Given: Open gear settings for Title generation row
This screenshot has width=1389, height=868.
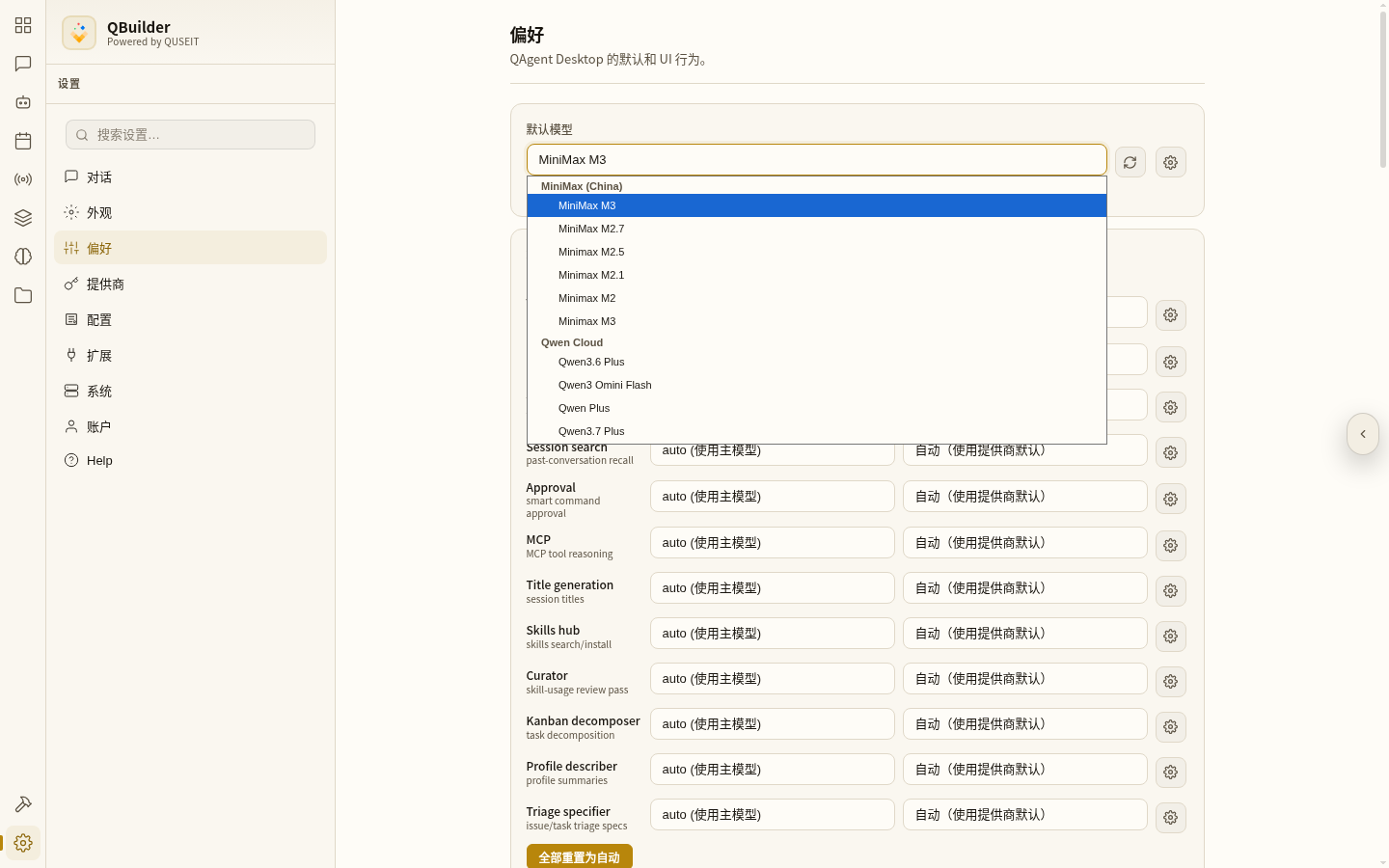Looking at the screenshot, I should coord(1171,591).
